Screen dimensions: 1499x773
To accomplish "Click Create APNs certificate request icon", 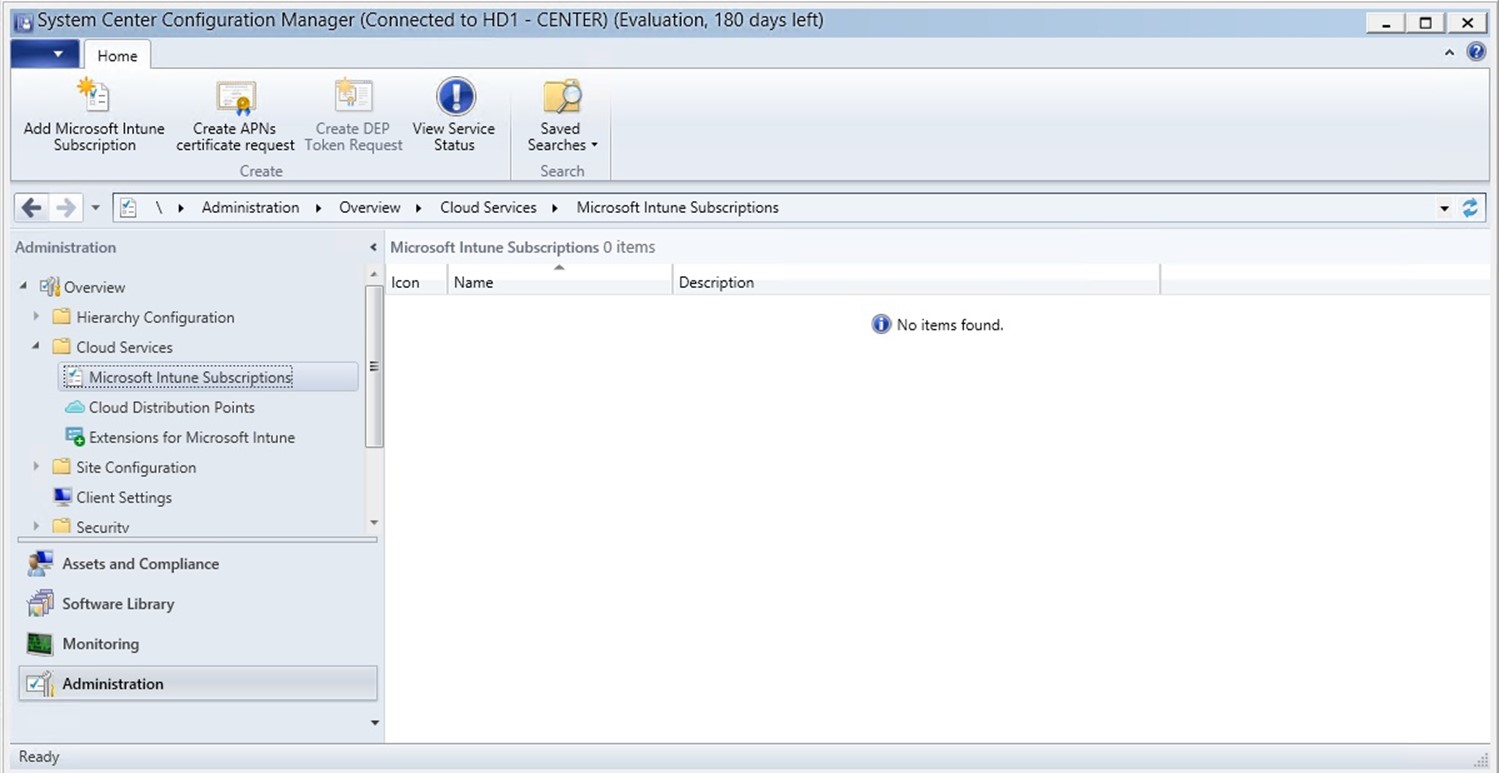I will click(x=236, y=96).
